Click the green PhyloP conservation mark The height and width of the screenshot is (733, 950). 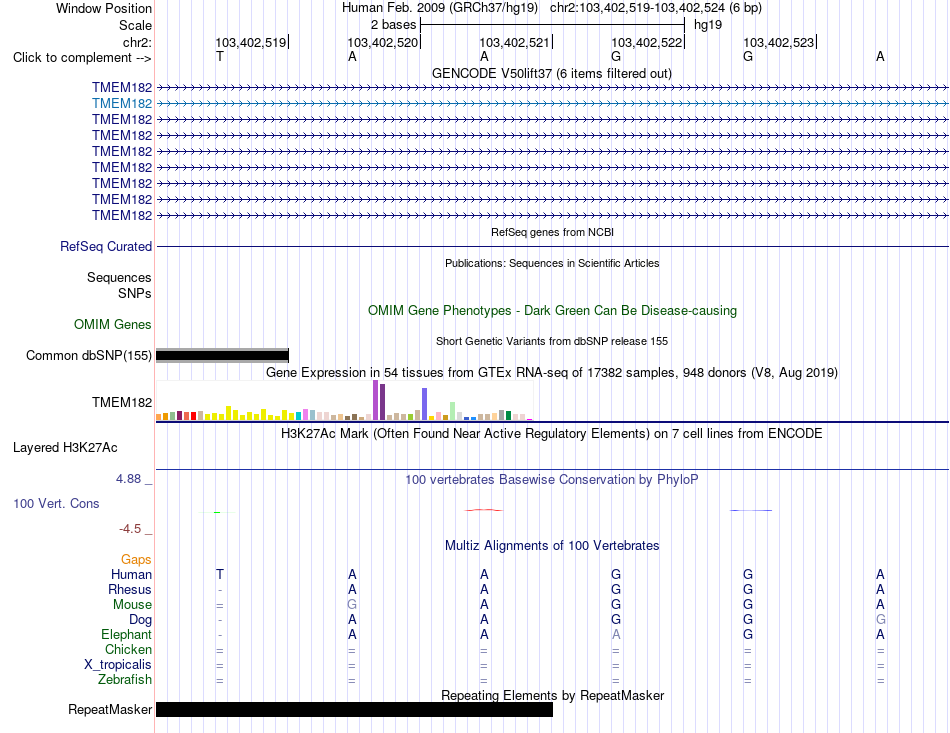[218, 512]
